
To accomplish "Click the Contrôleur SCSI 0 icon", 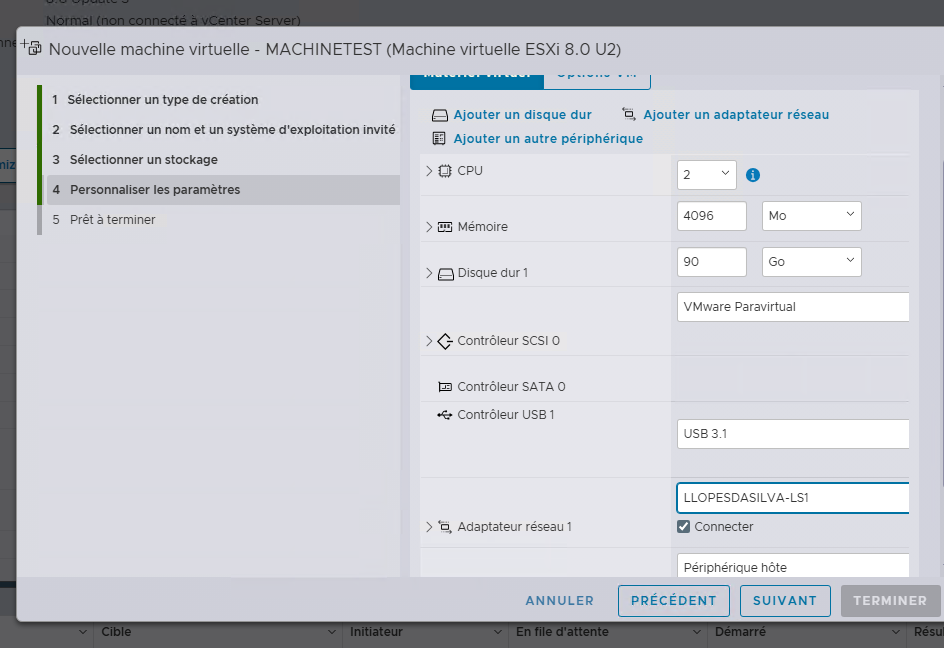I will (x=443, y=340).
